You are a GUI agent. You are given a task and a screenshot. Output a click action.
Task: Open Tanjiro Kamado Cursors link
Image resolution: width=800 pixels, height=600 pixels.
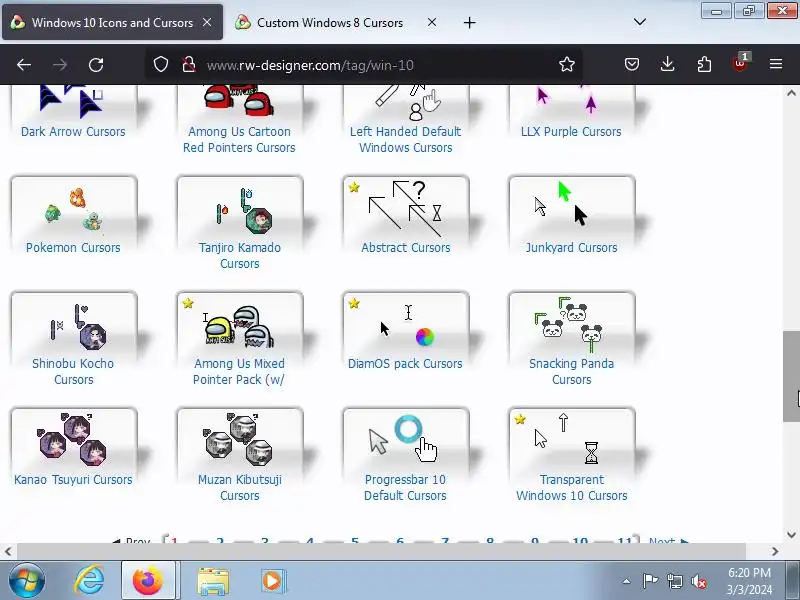(239, 255)
